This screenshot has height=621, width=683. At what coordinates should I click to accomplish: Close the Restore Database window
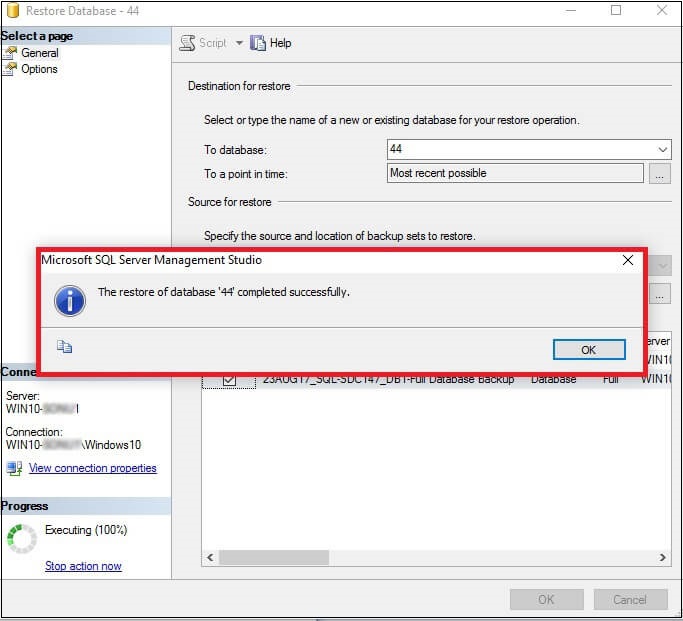click(662, 10)
